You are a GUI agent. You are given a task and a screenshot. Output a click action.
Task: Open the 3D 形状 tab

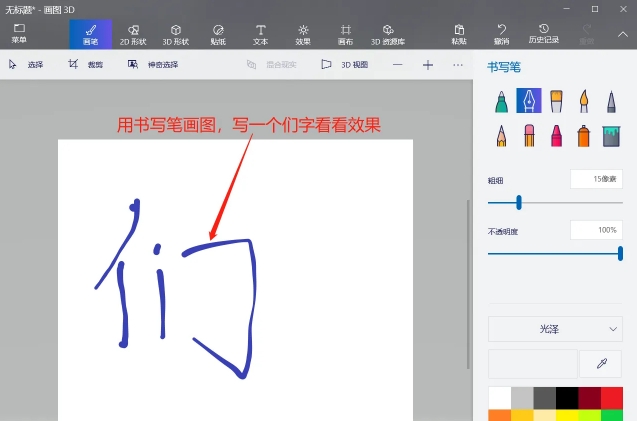(176, 35)
